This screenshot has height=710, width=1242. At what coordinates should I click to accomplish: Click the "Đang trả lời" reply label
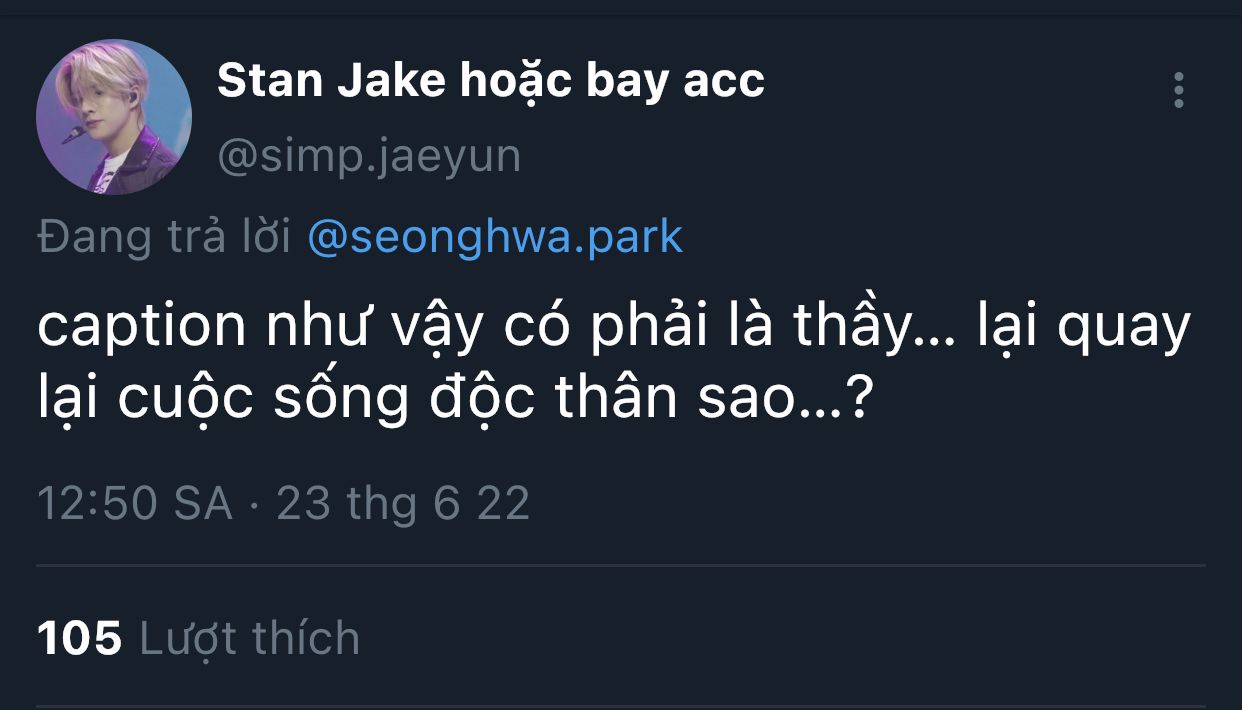pos(164,237)
